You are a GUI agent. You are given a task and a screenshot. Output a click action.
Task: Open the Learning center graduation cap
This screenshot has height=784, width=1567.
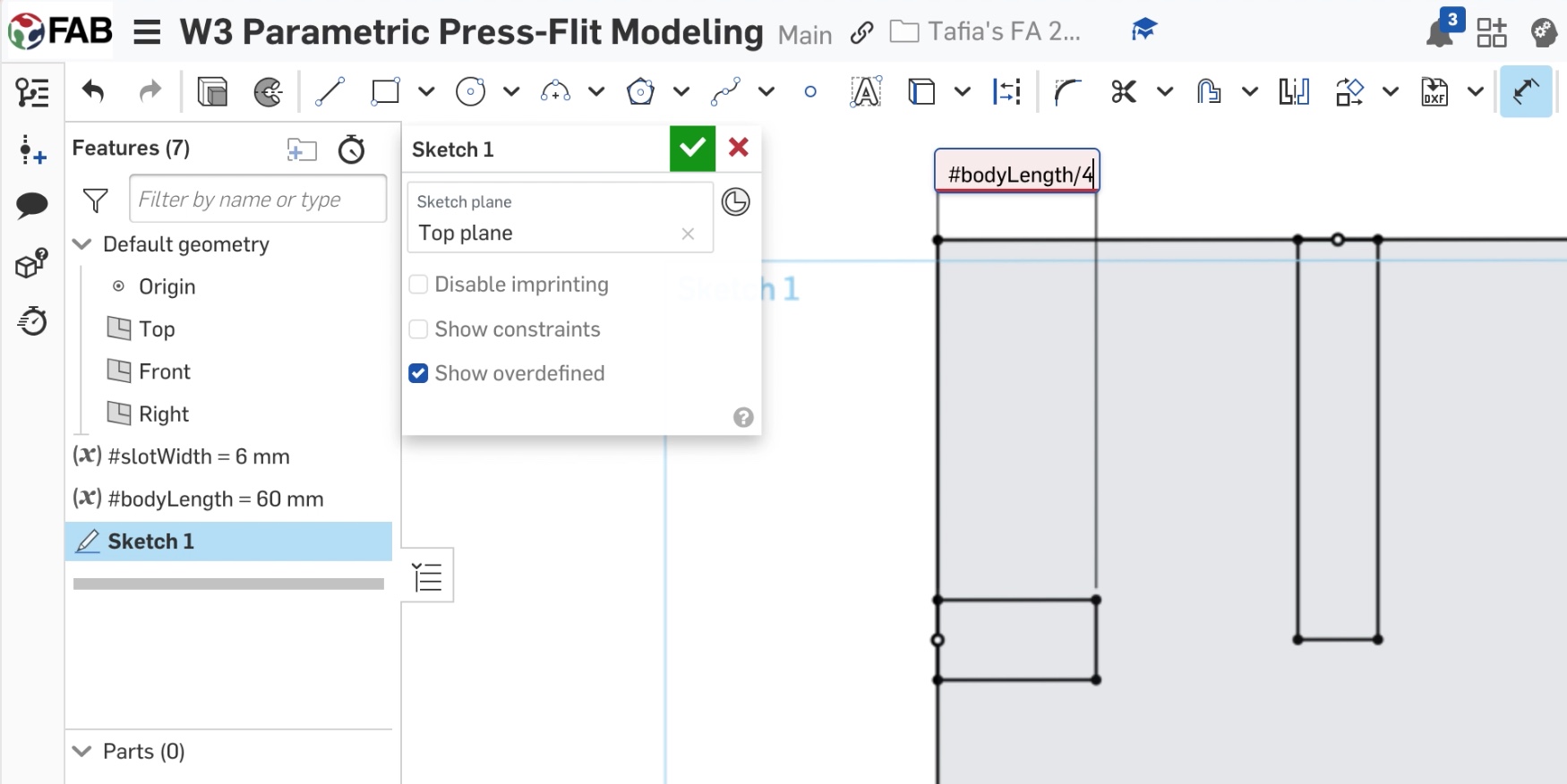point(1143,30)
